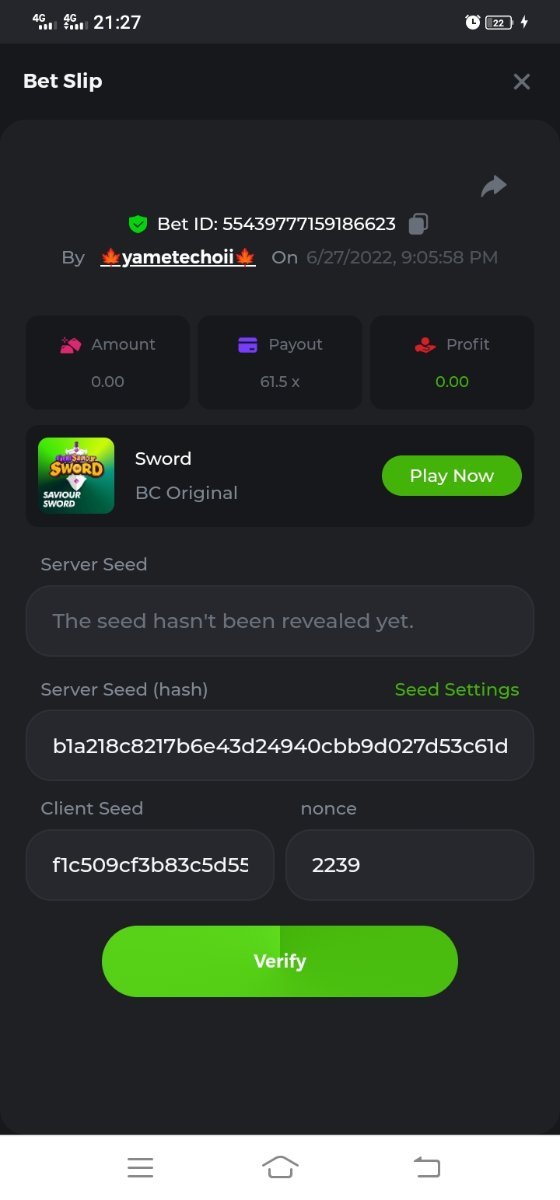
Task: Click the Client Seed input field
Action: coord(150,865)
